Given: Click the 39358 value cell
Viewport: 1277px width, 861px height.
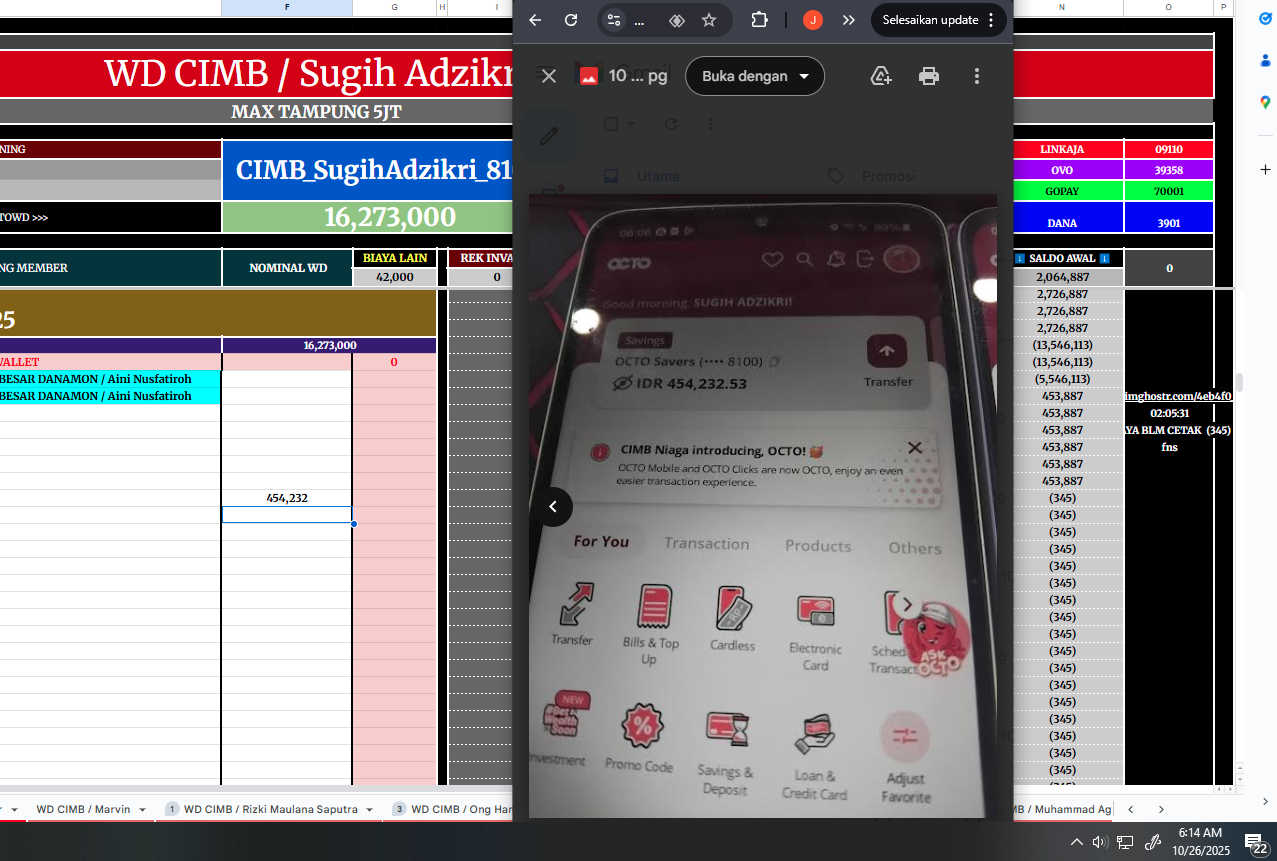Looking at the screenshot, I should tap(1168, 170).
